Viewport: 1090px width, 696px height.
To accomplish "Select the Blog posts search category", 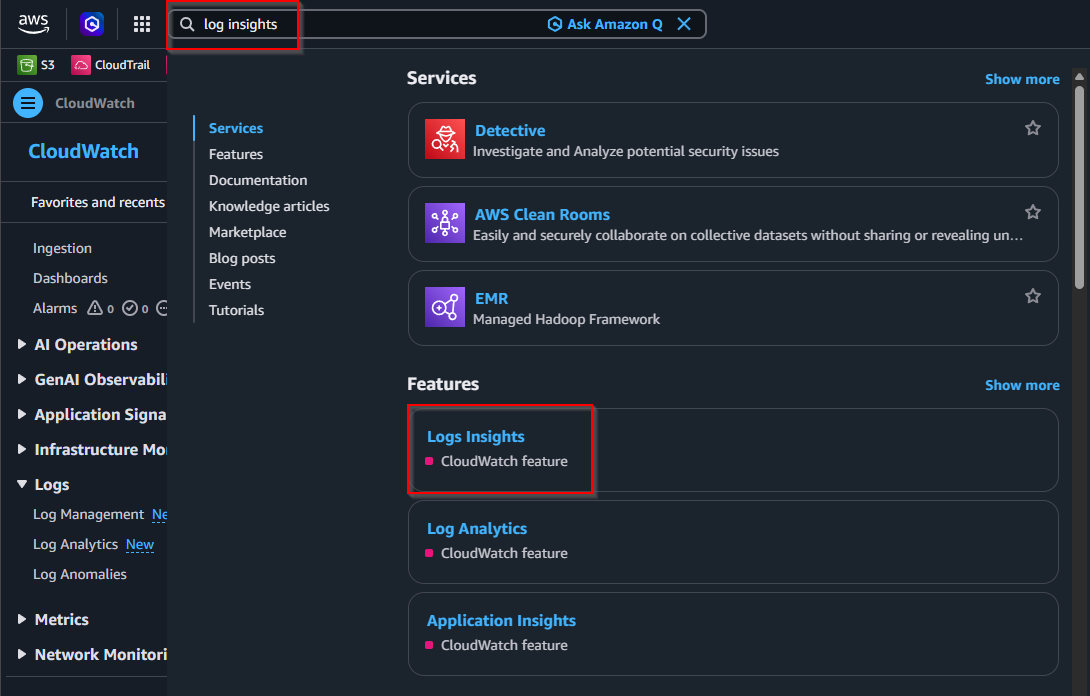I will coord(242,258).
